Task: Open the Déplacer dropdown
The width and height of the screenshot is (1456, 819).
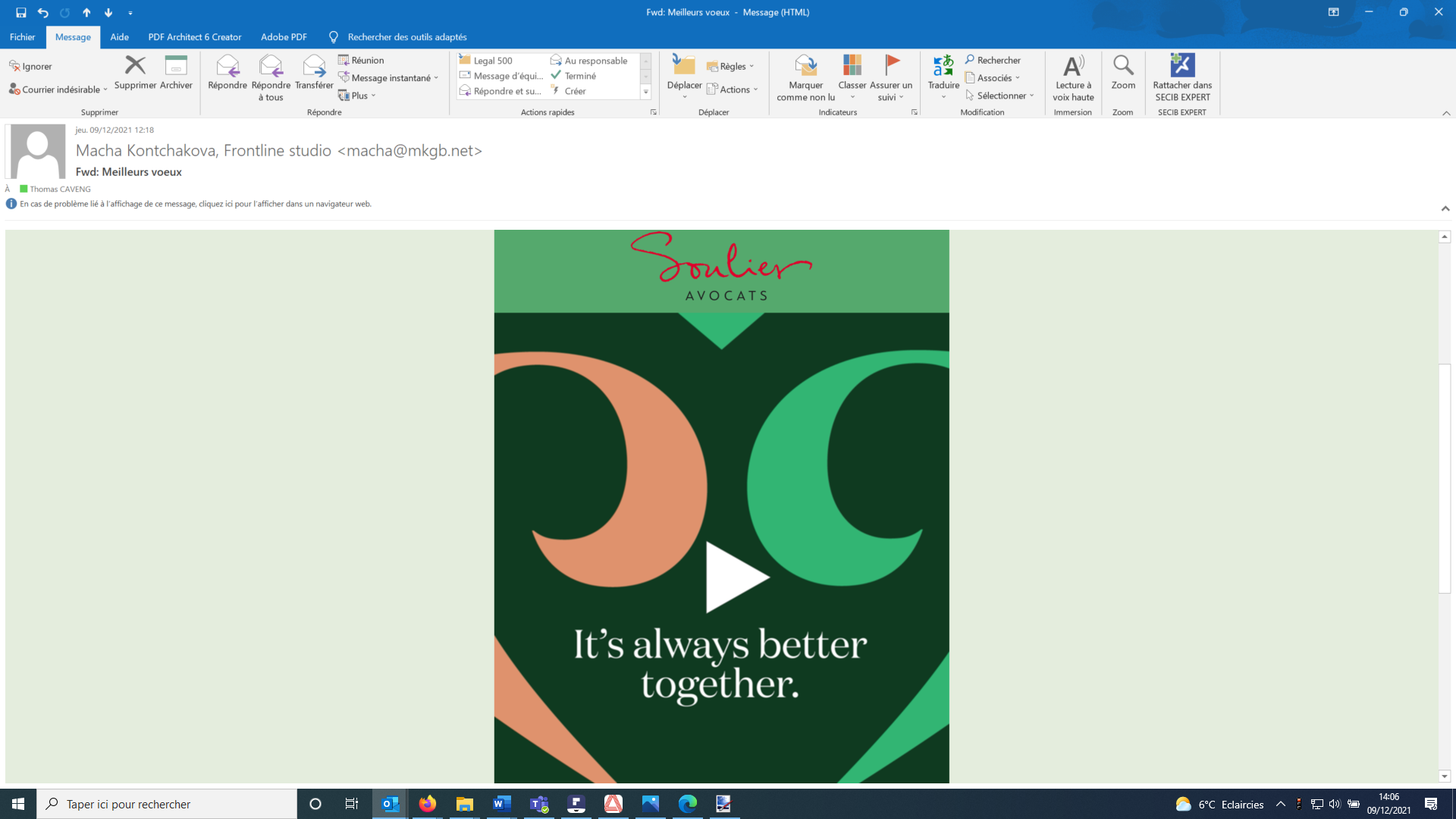Action: (684, 77)
